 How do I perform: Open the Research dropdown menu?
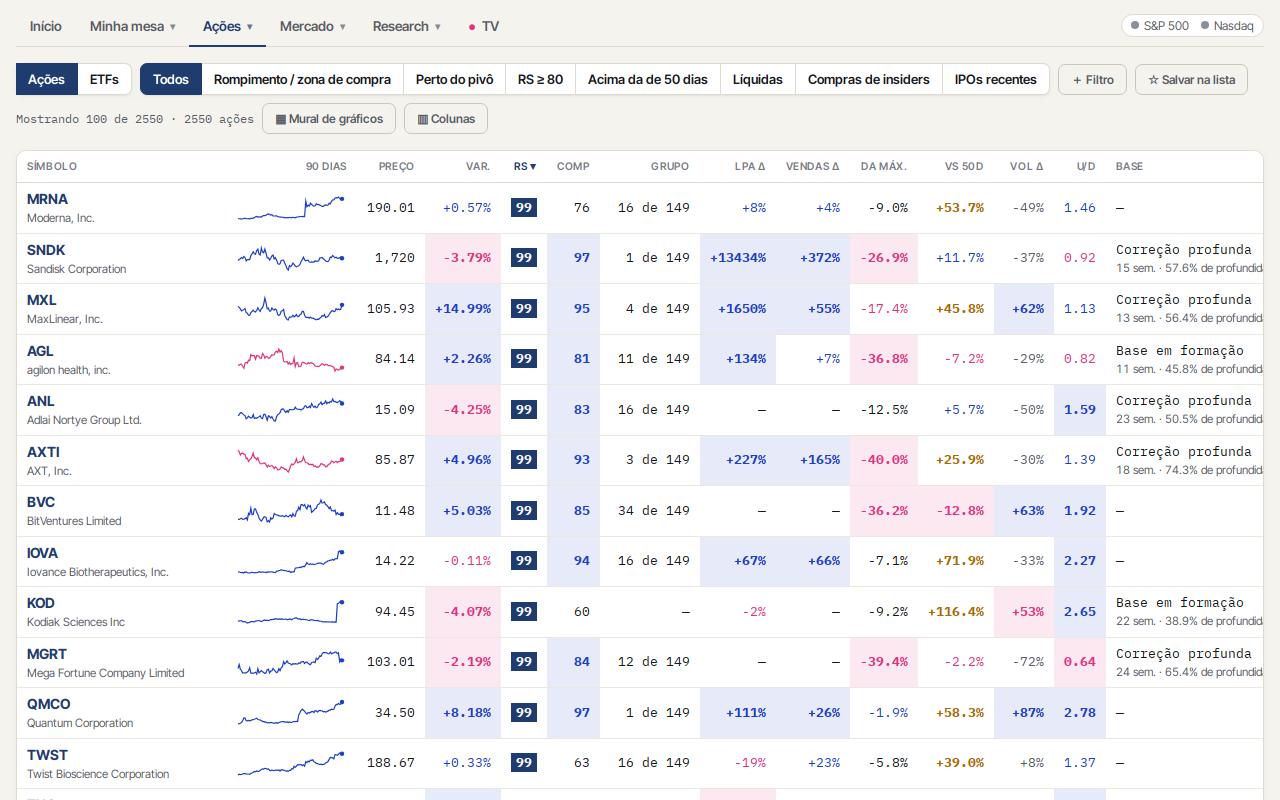tap(406, 26)
